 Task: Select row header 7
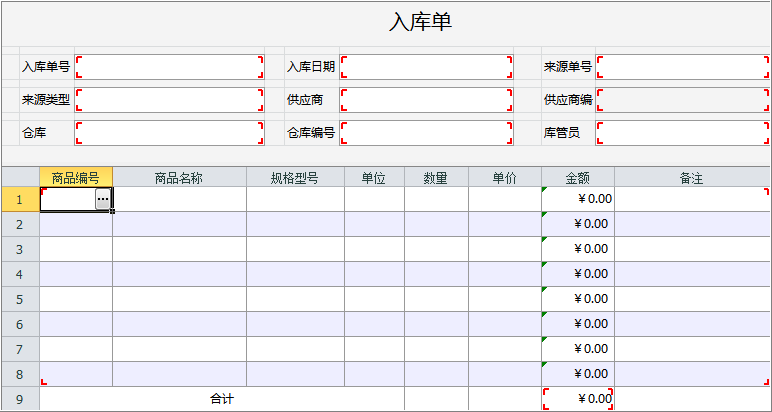coord(20,349)
